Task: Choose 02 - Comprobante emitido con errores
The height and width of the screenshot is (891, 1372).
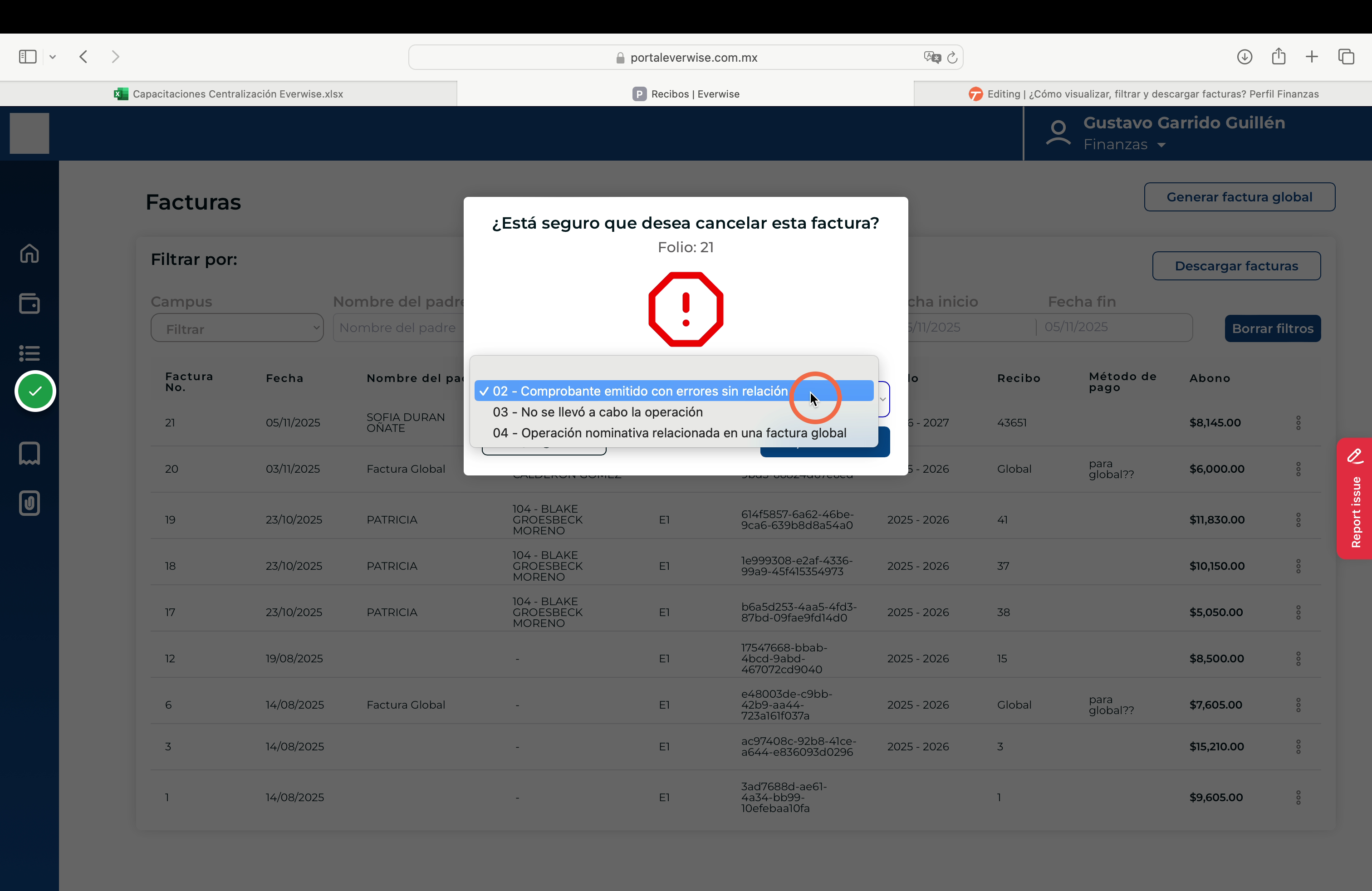Action: [x=673, y=392]
